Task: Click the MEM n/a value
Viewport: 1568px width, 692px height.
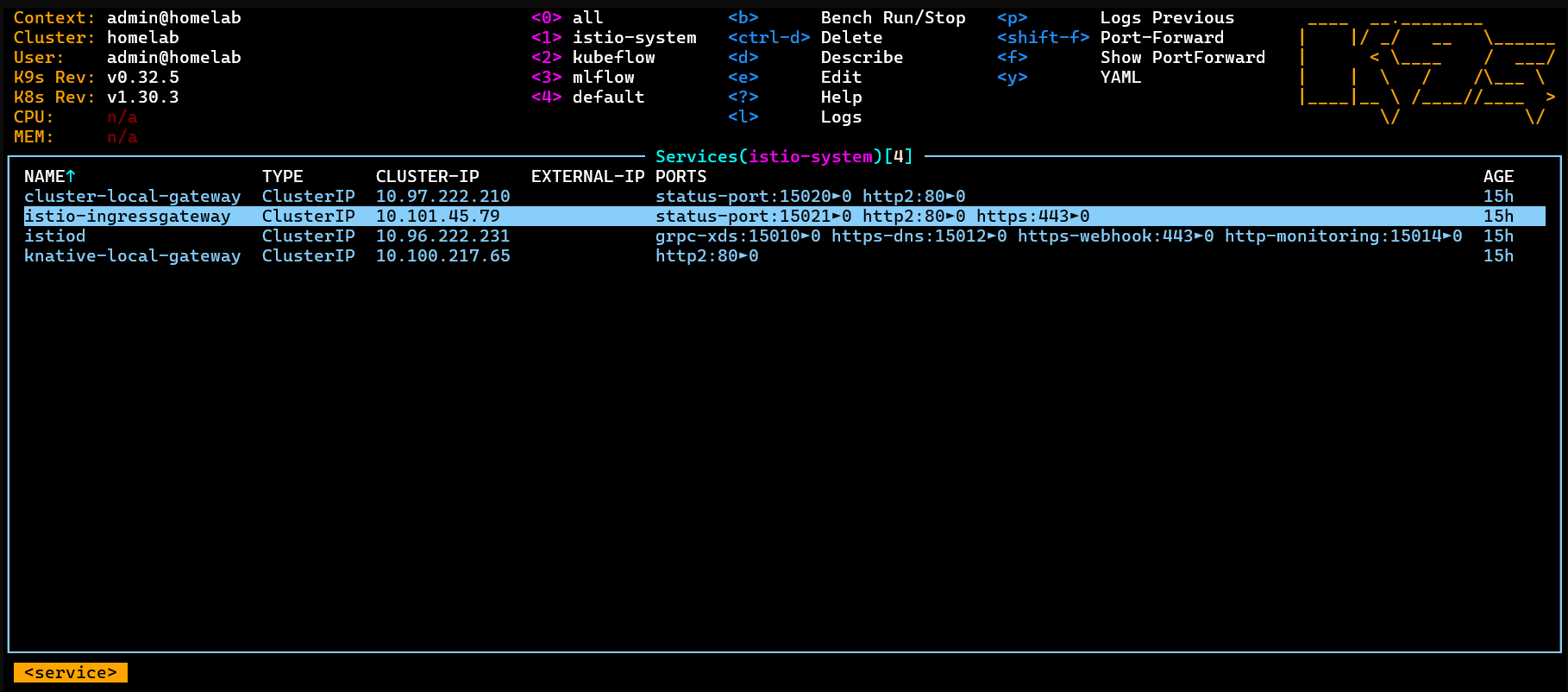Action: [x=122, y=137]
